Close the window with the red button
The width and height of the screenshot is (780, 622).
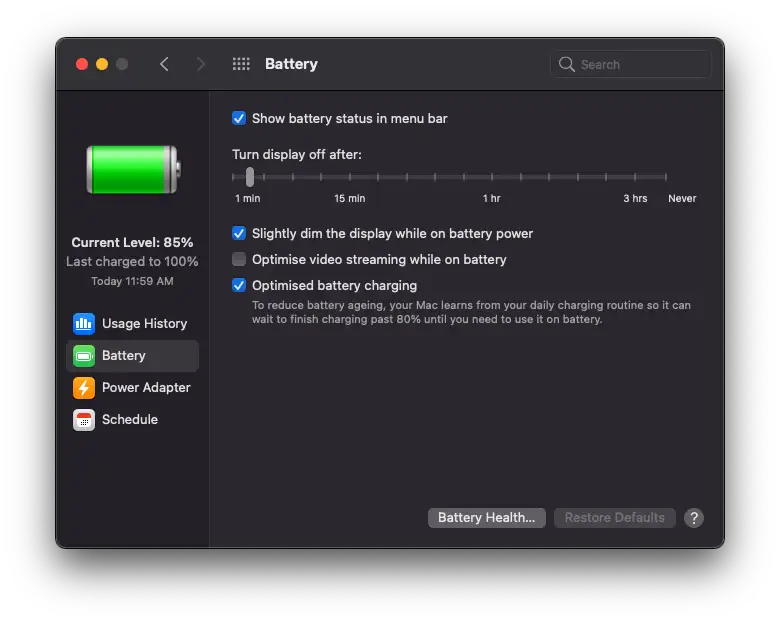pos(82,64)
